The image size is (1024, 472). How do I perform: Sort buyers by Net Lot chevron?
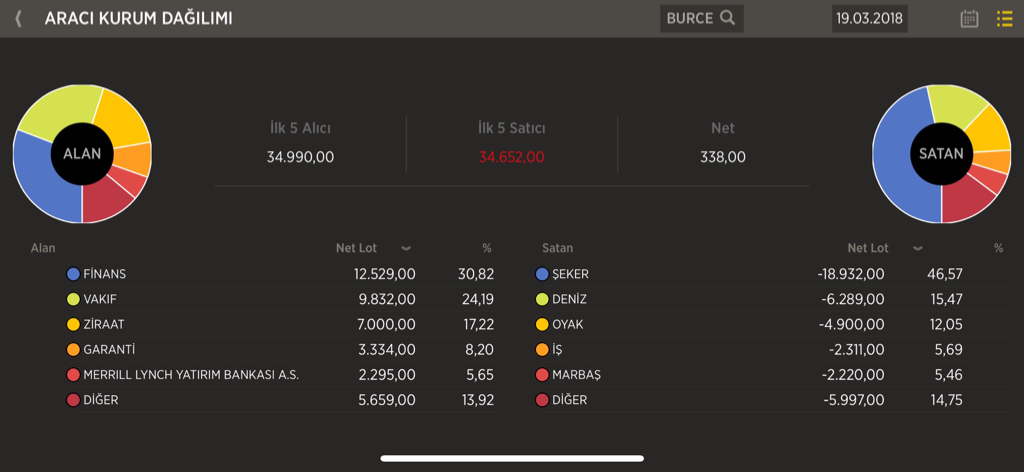point(406,249)
